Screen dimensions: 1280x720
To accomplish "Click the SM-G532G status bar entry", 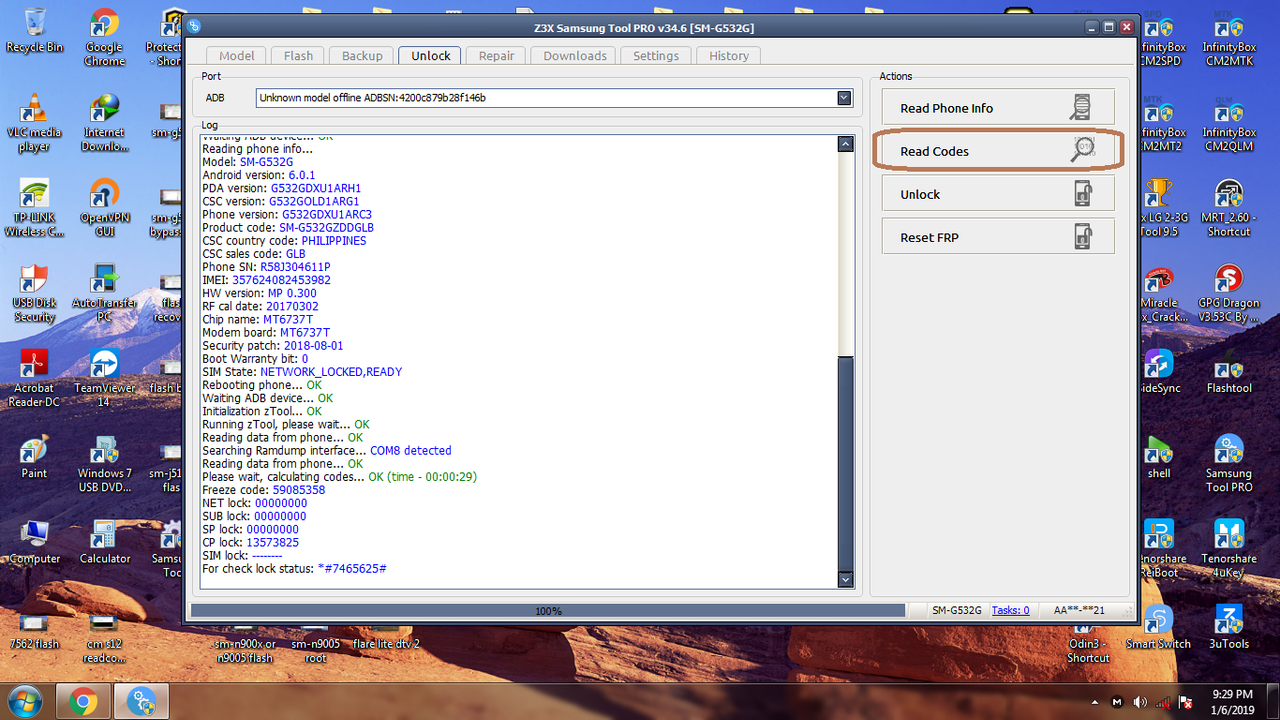I will pyautogui.click(x=957, y=610).
